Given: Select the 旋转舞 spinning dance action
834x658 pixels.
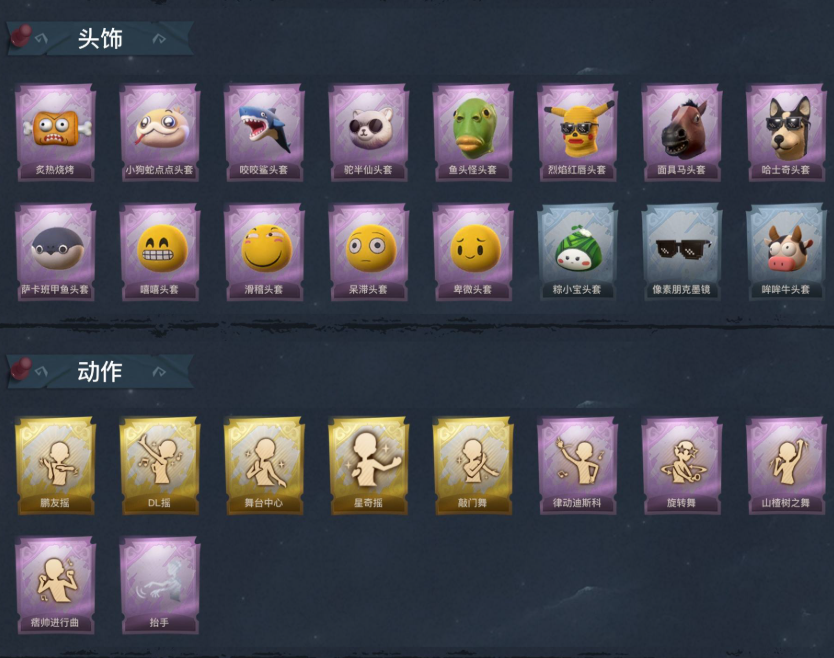Looking at the screenshot, I should pos(681,465).
